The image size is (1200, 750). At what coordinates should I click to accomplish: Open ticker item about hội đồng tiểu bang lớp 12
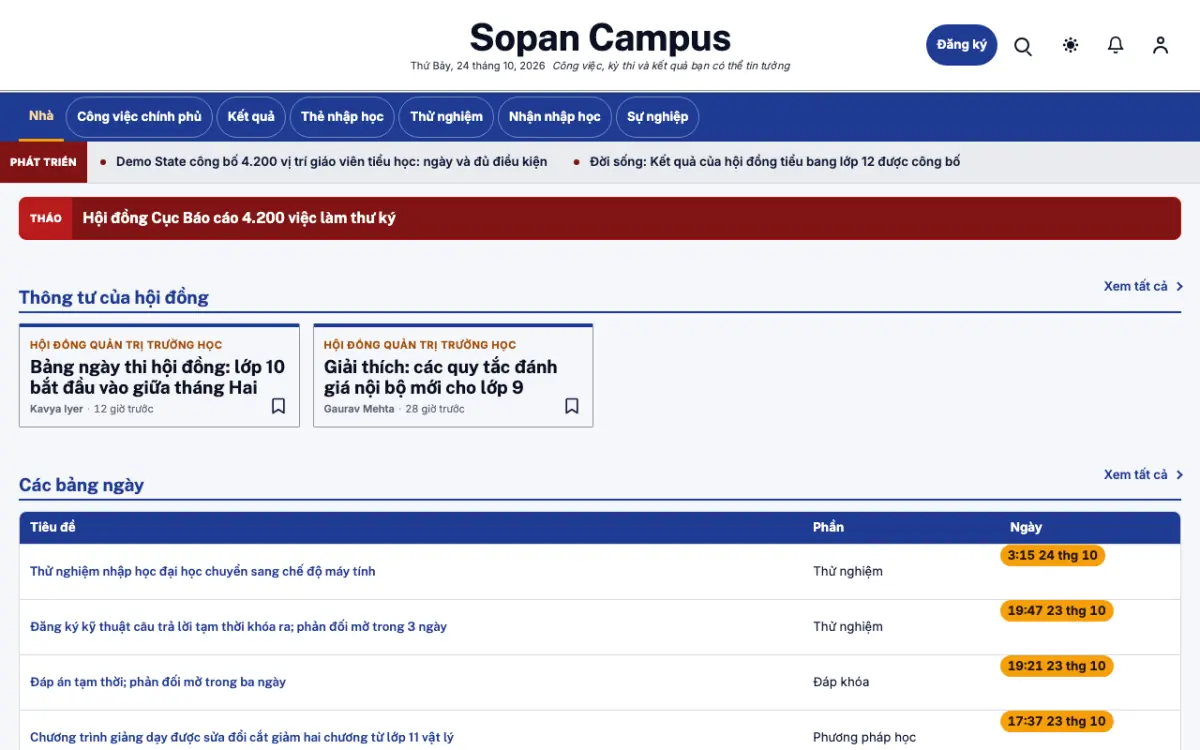[x=775, y=162]
